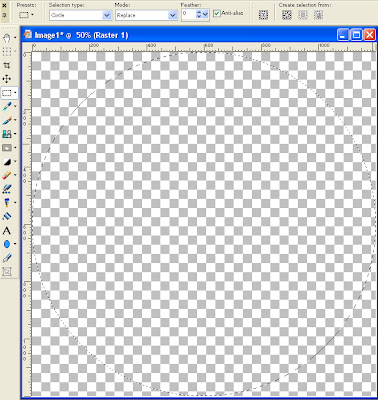
Task: Select the Pen tool
Action: (x=6, y=258)
